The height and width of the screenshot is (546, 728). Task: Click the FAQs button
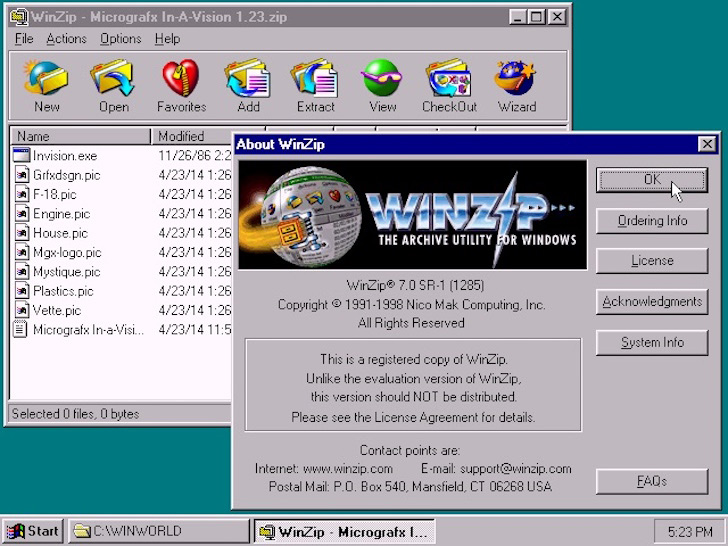[652, 481]
